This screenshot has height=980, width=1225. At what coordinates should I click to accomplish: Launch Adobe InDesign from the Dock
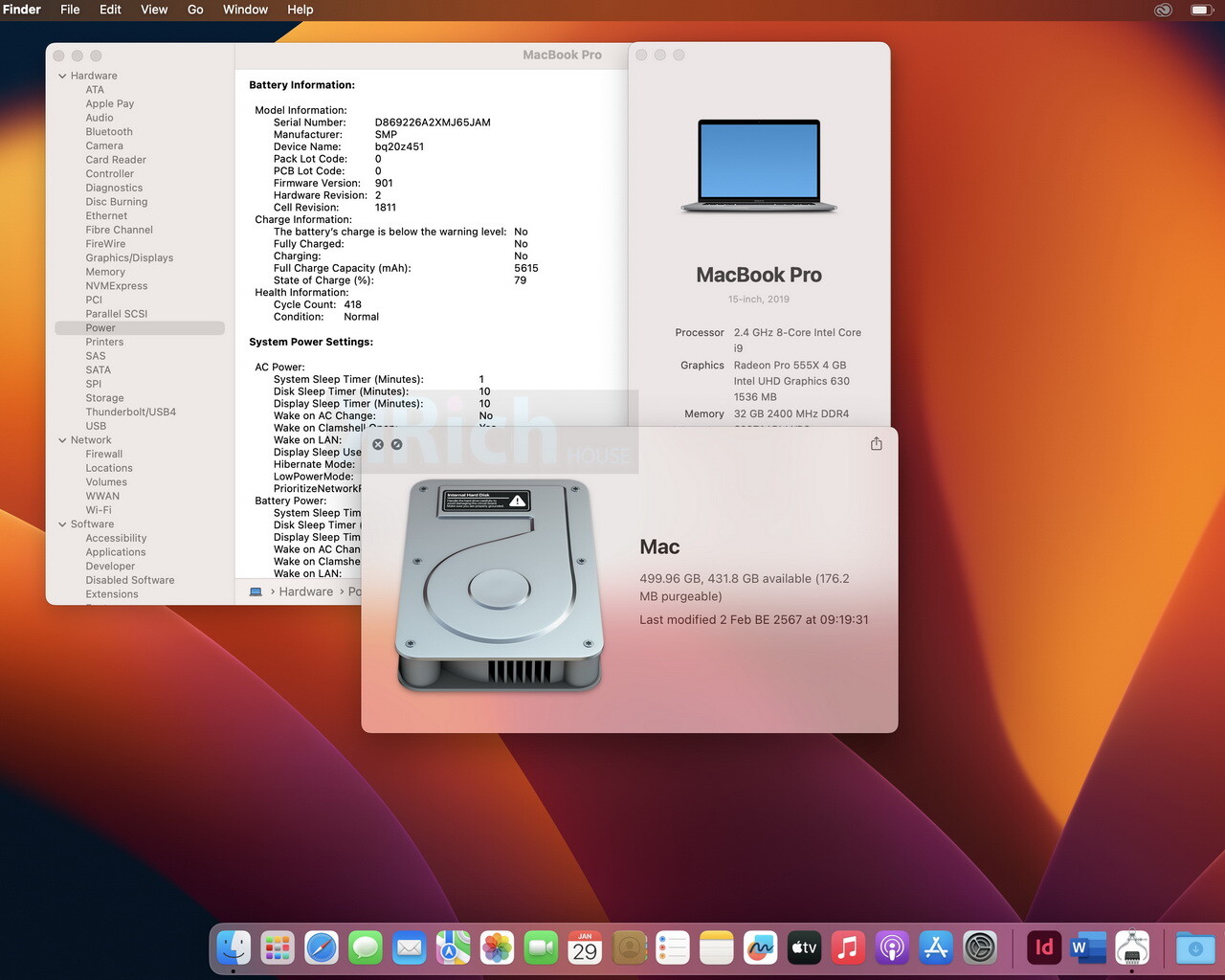click(1044, 947)
